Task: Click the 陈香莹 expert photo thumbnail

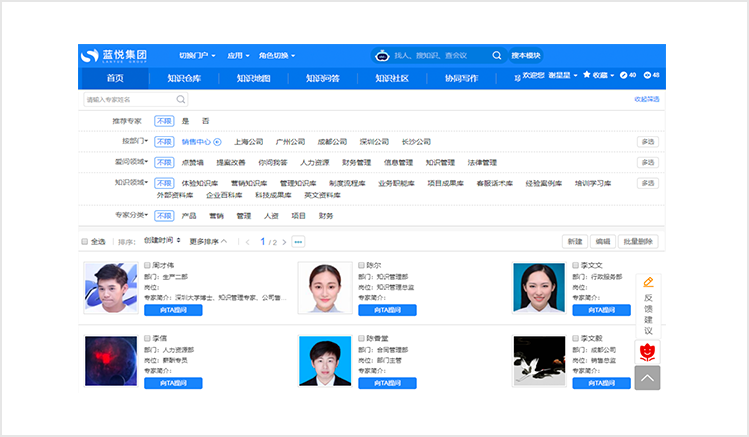Action: click(325, 361)
